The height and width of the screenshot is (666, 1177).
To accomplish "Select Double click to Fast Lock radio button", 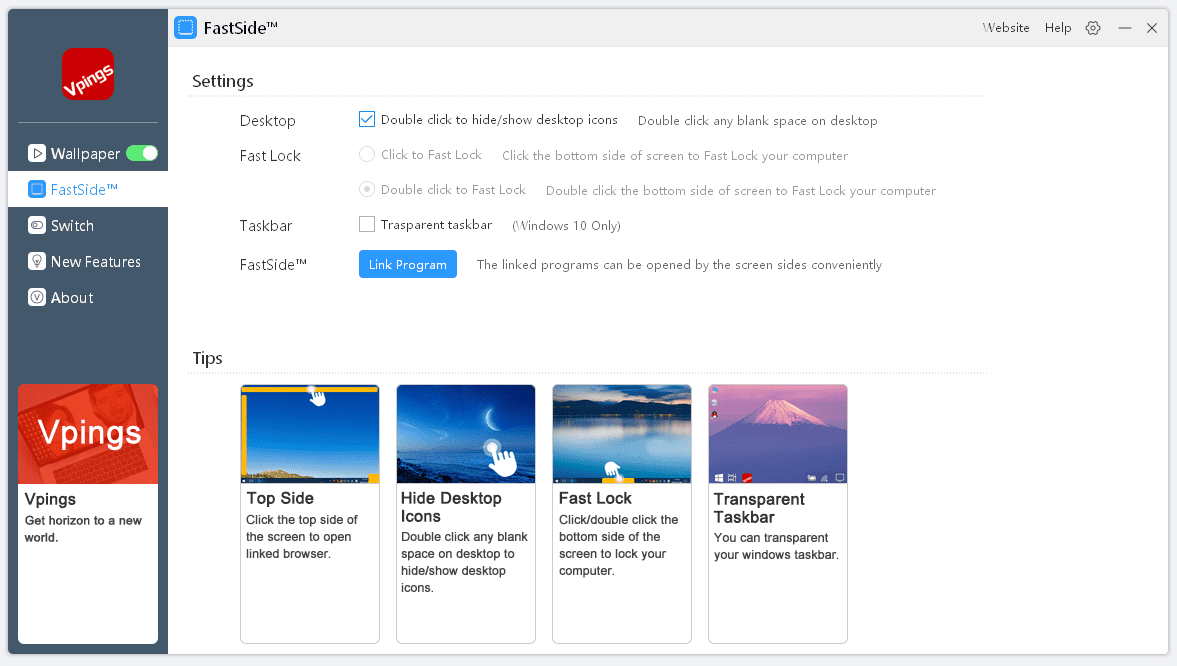I will tap(366, 189).
